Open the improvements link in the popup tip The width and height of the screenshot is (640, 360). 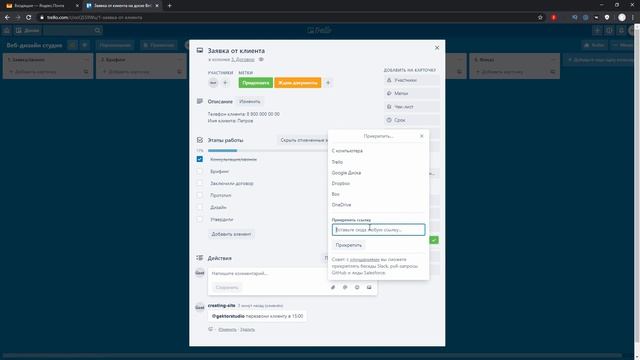[x=364, y=260]
